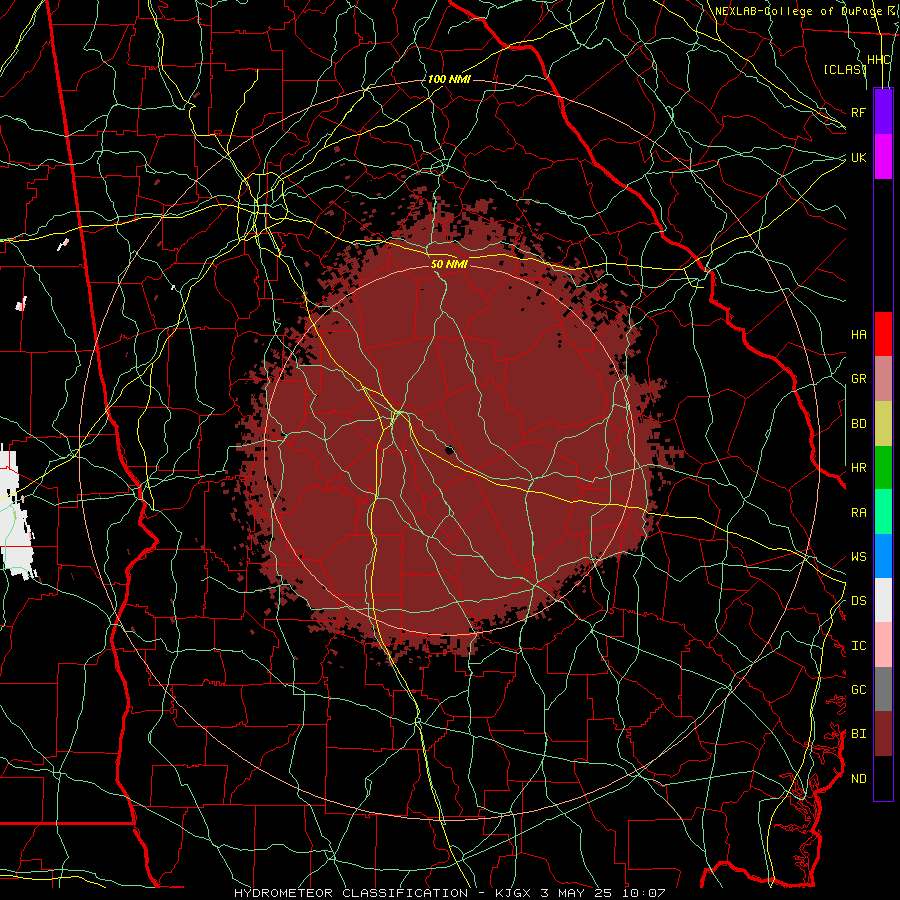Click the RF legend label
900x900 pixels.
(859, 112)
